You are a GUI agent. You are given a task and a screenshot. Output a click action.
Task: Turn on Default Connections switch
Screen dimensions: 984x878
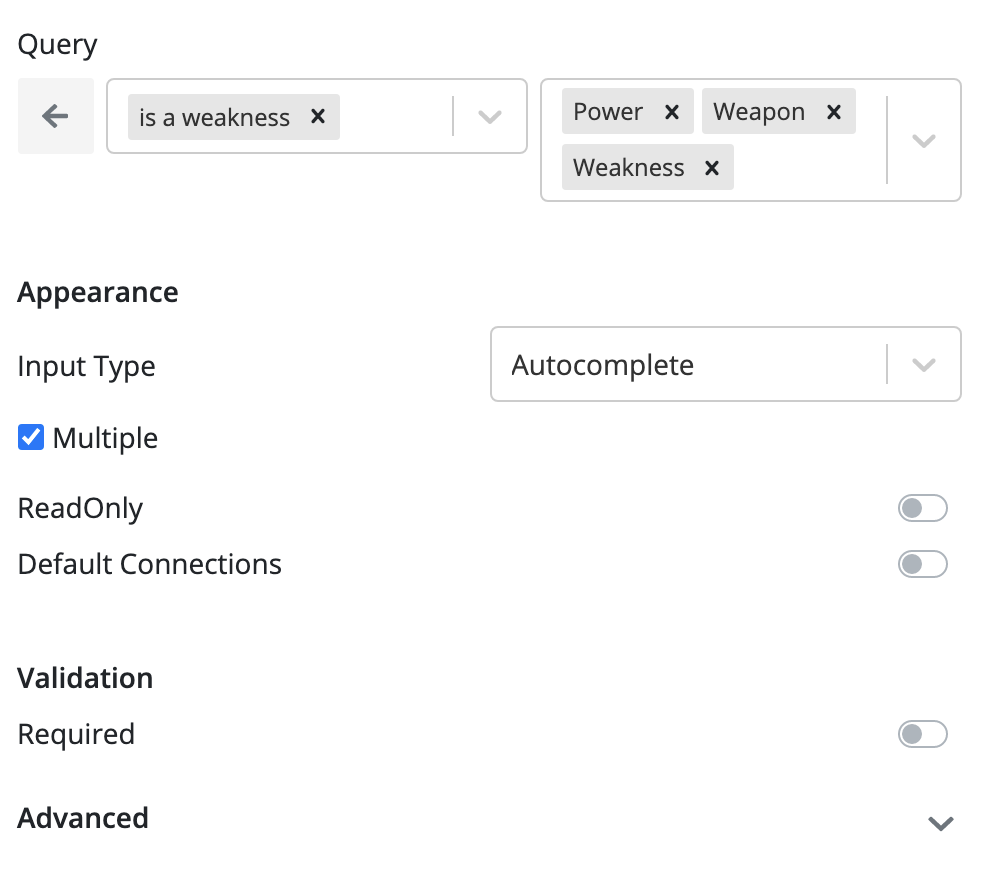click(x=922, y=564)
